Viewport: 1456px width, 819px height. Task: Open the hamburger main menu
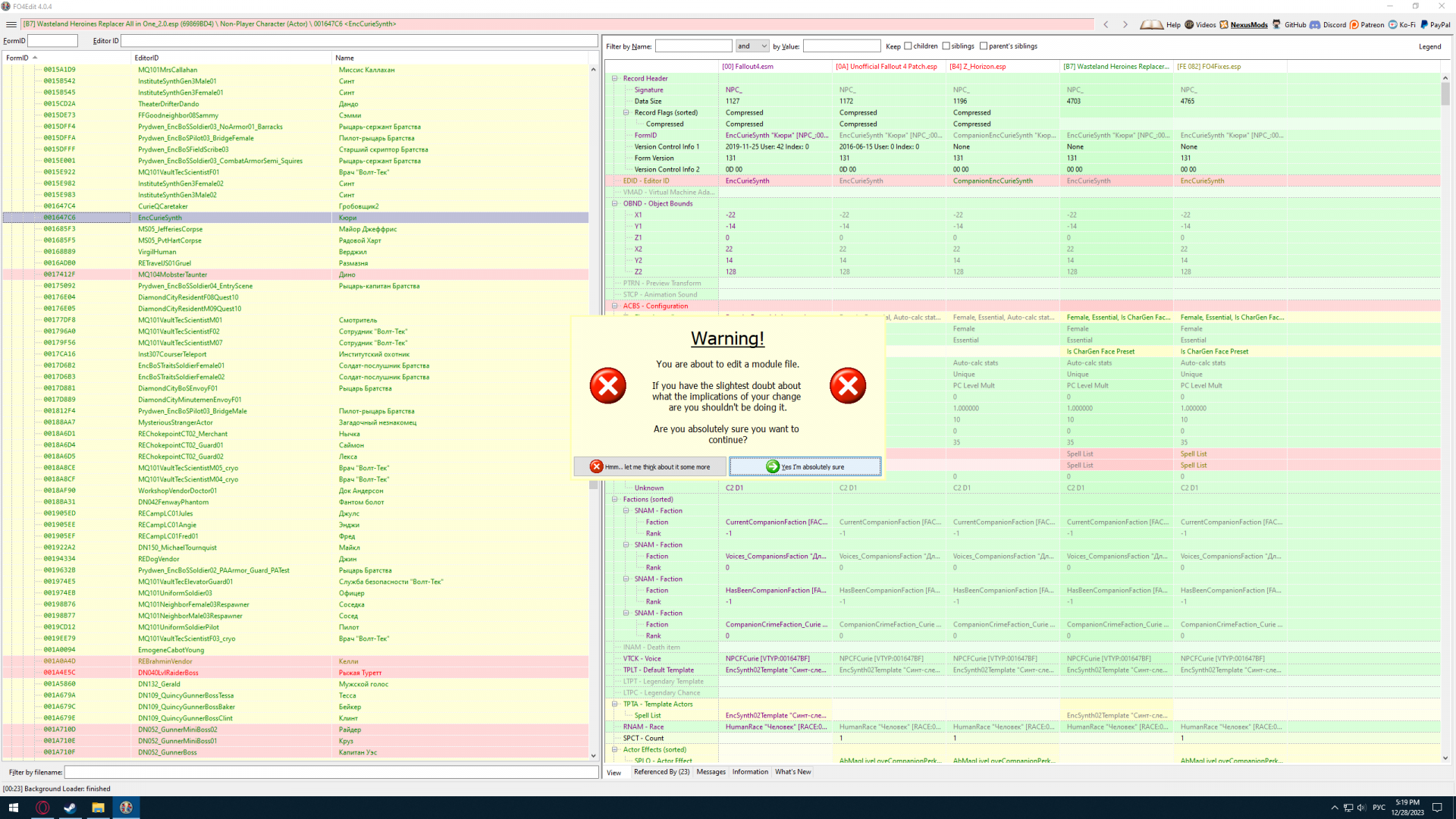tap(11, 24)
